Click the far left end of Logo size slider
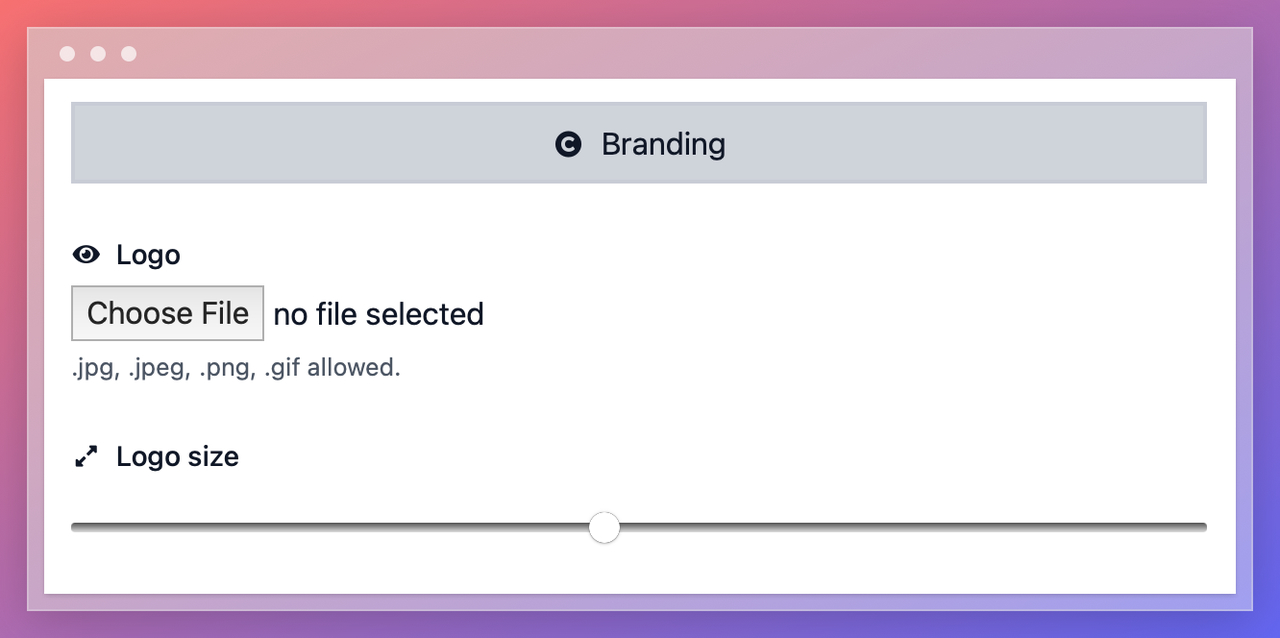 75,527
